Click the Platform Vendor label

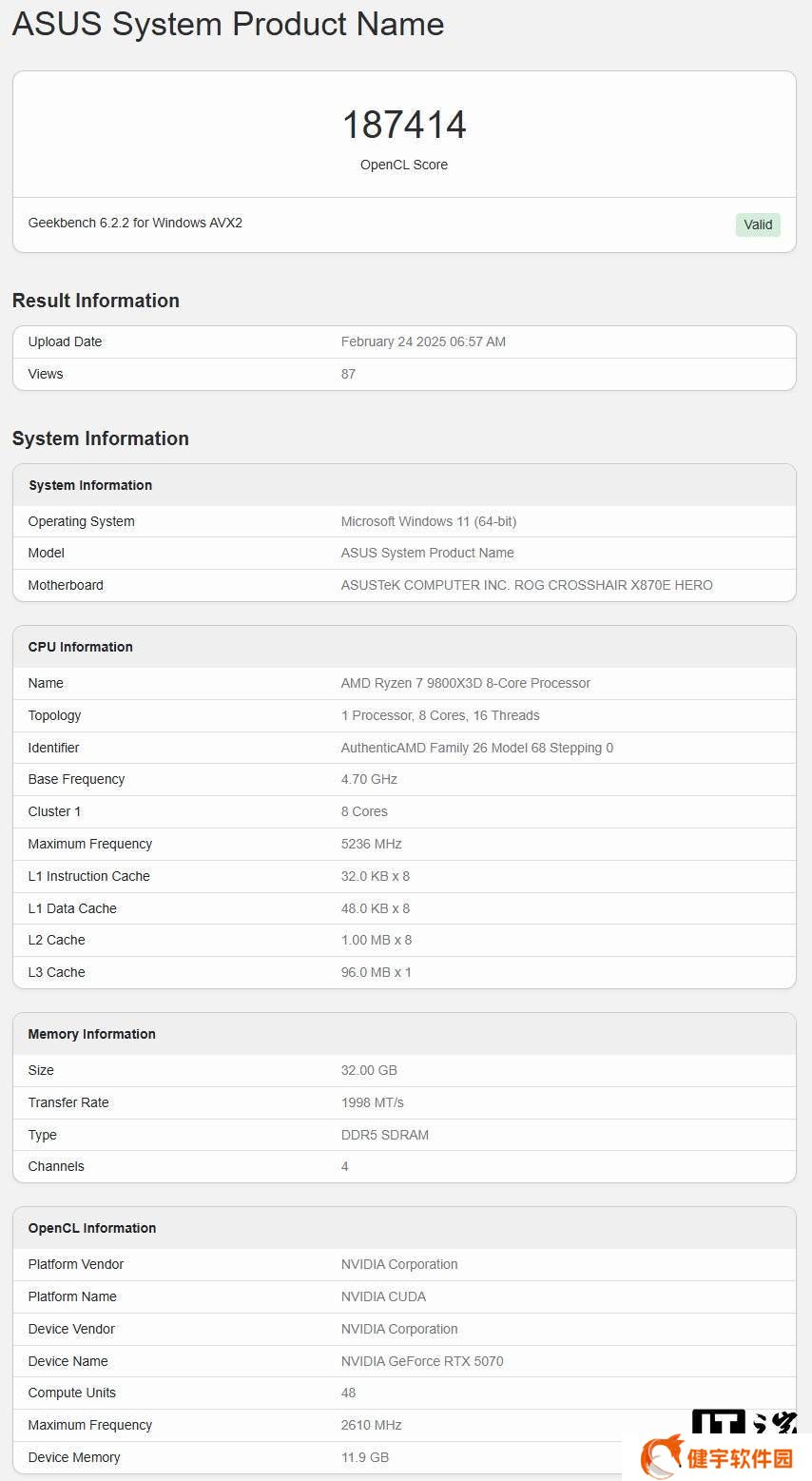pos(76,1264)
